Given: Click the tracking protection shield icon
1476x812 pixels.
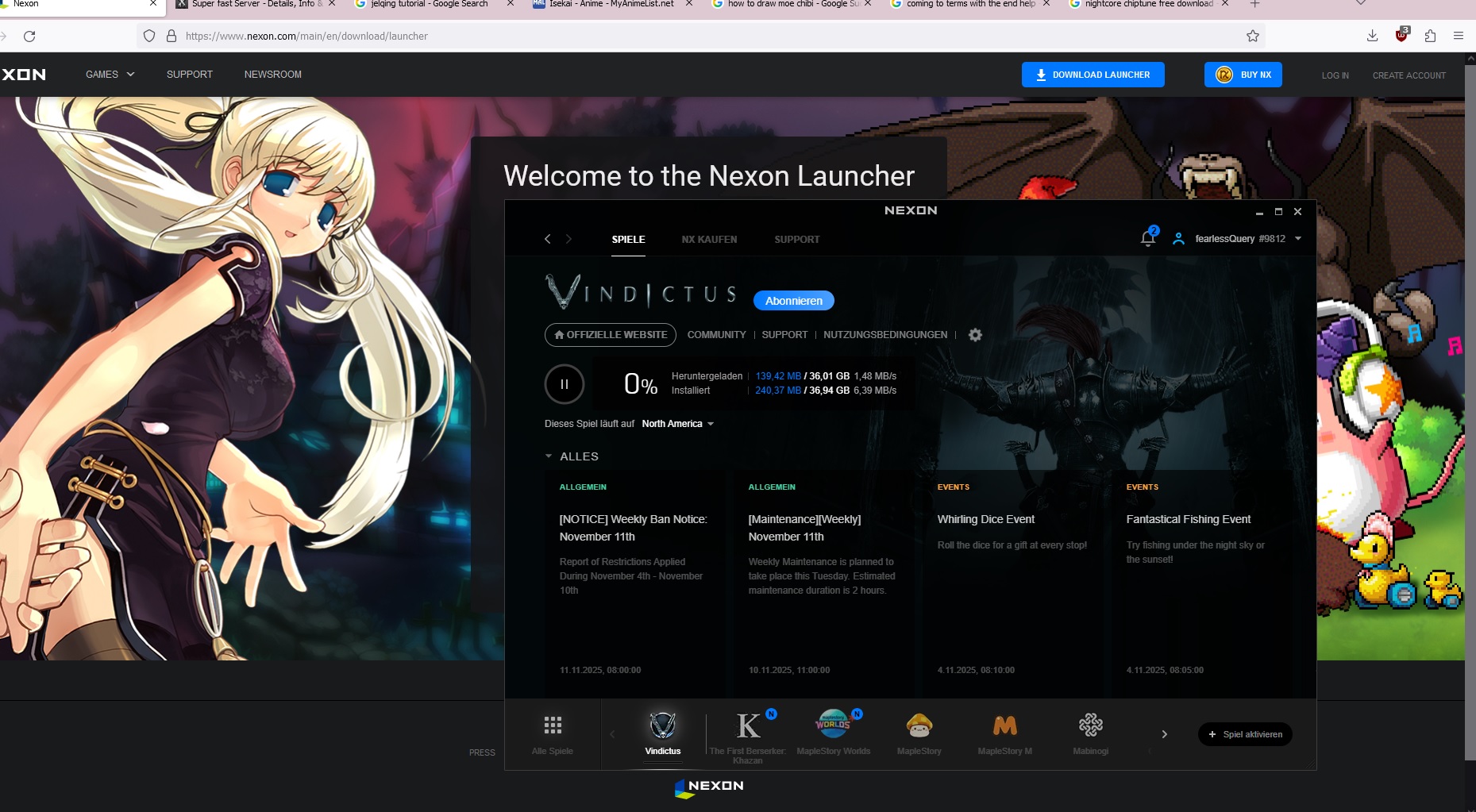Looking at the screenshot, I should 149,36.
